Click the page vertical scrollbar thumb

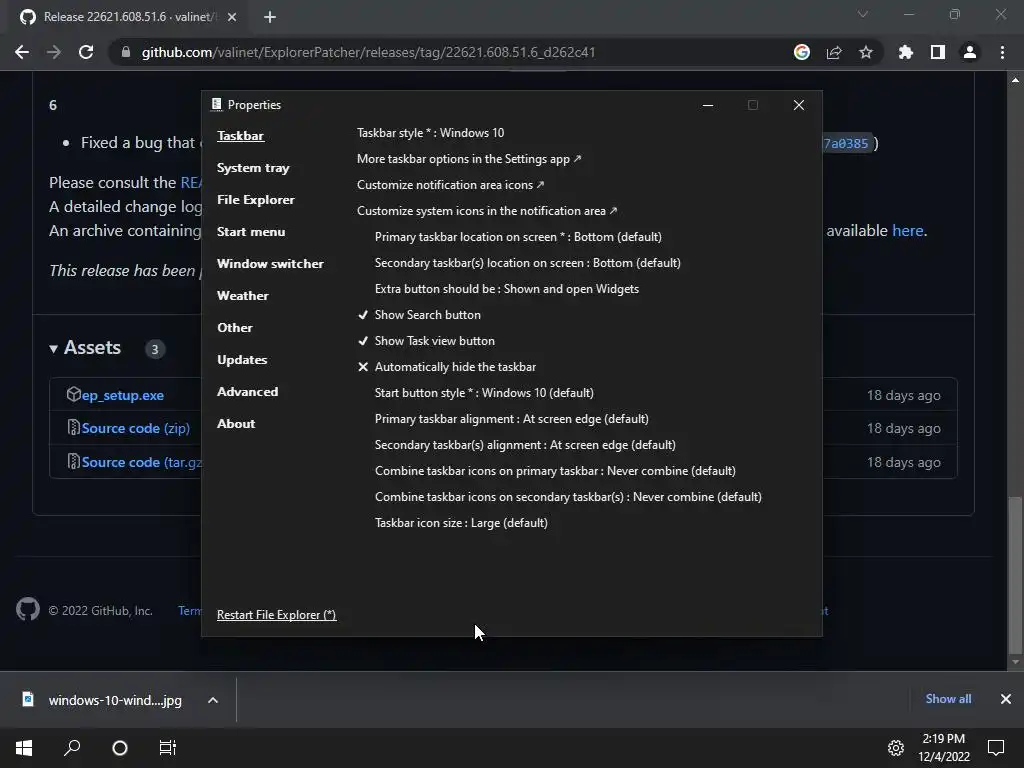[1015, 575]
